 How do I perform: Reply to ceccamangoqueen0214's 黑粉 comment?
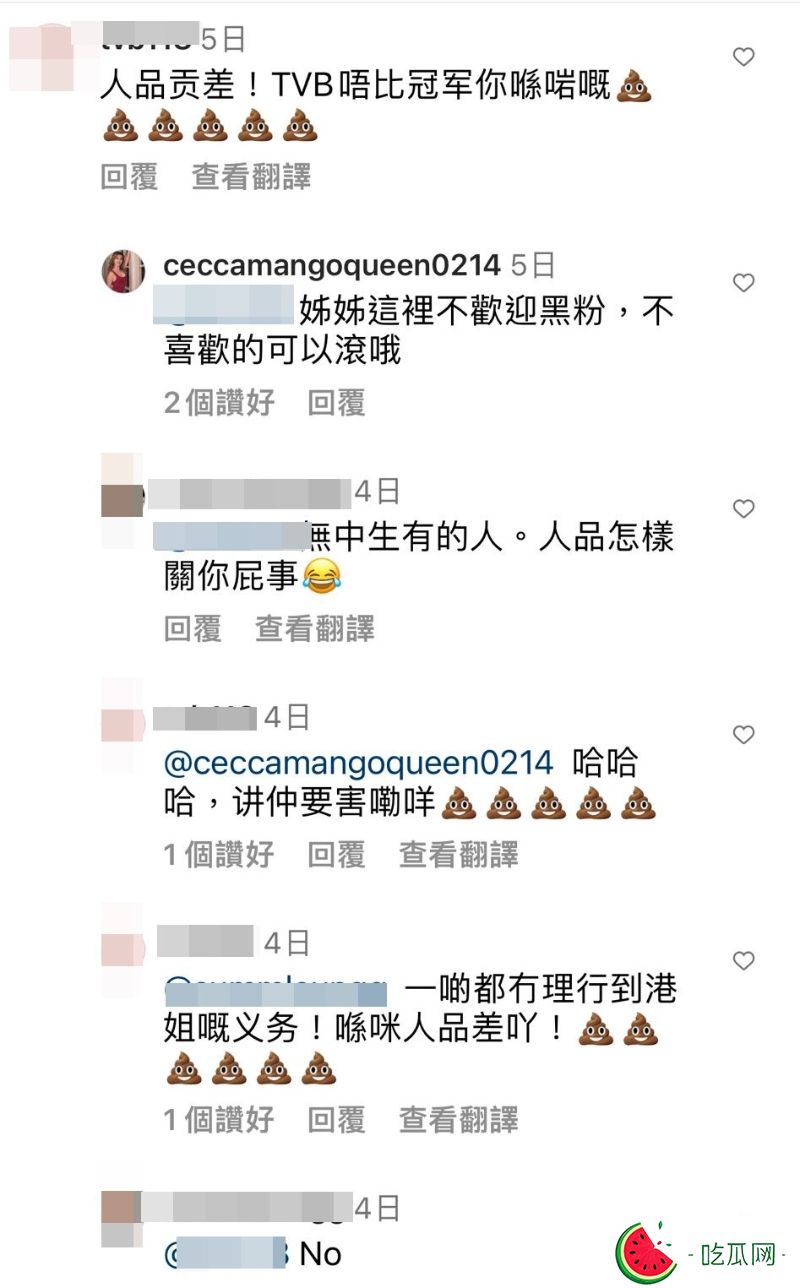pos(336,403)
